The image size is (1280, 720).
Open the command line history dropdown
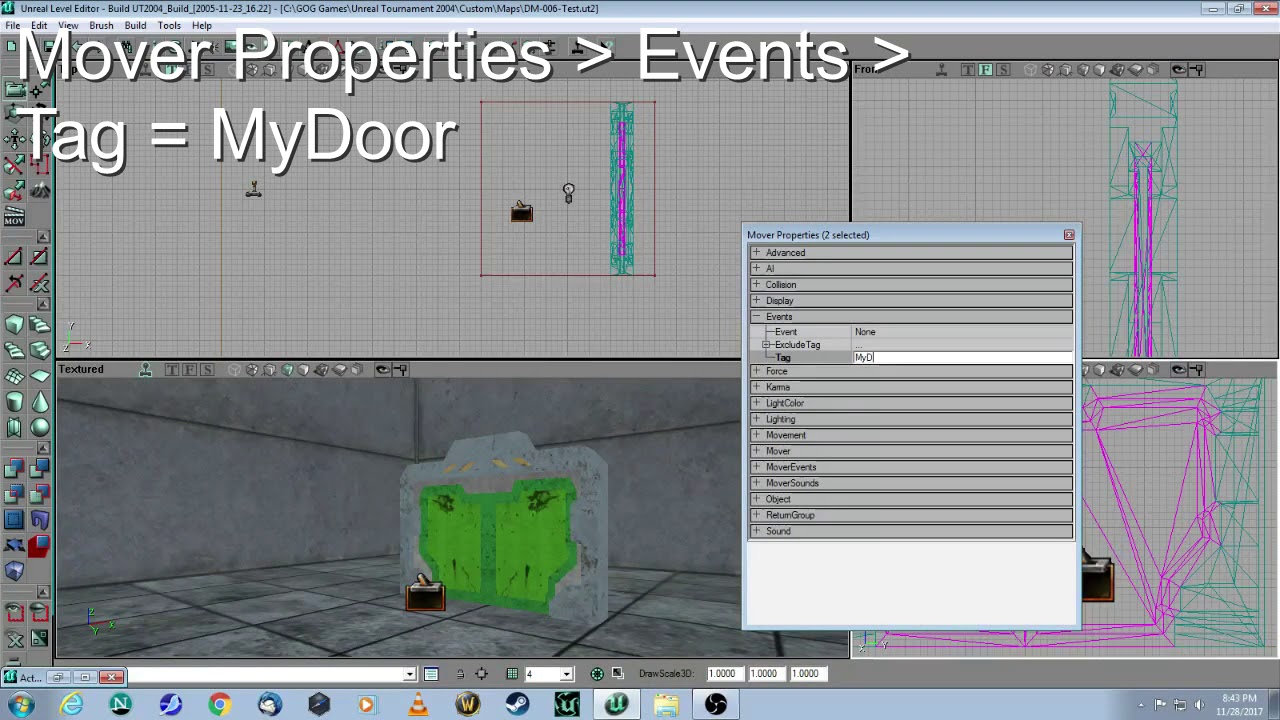(409, 674)
